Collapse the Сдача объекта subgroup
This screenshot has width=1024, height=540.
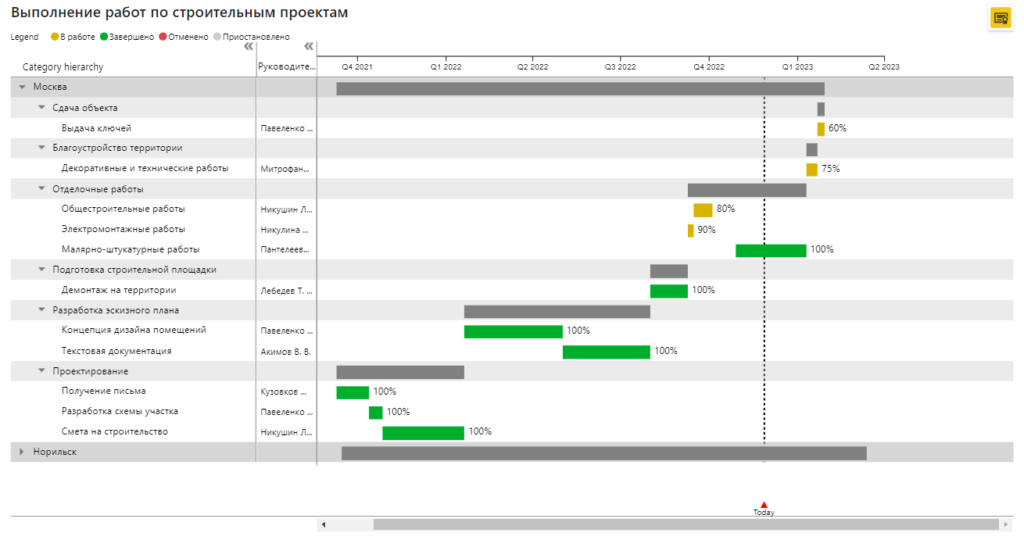point(41,108)
